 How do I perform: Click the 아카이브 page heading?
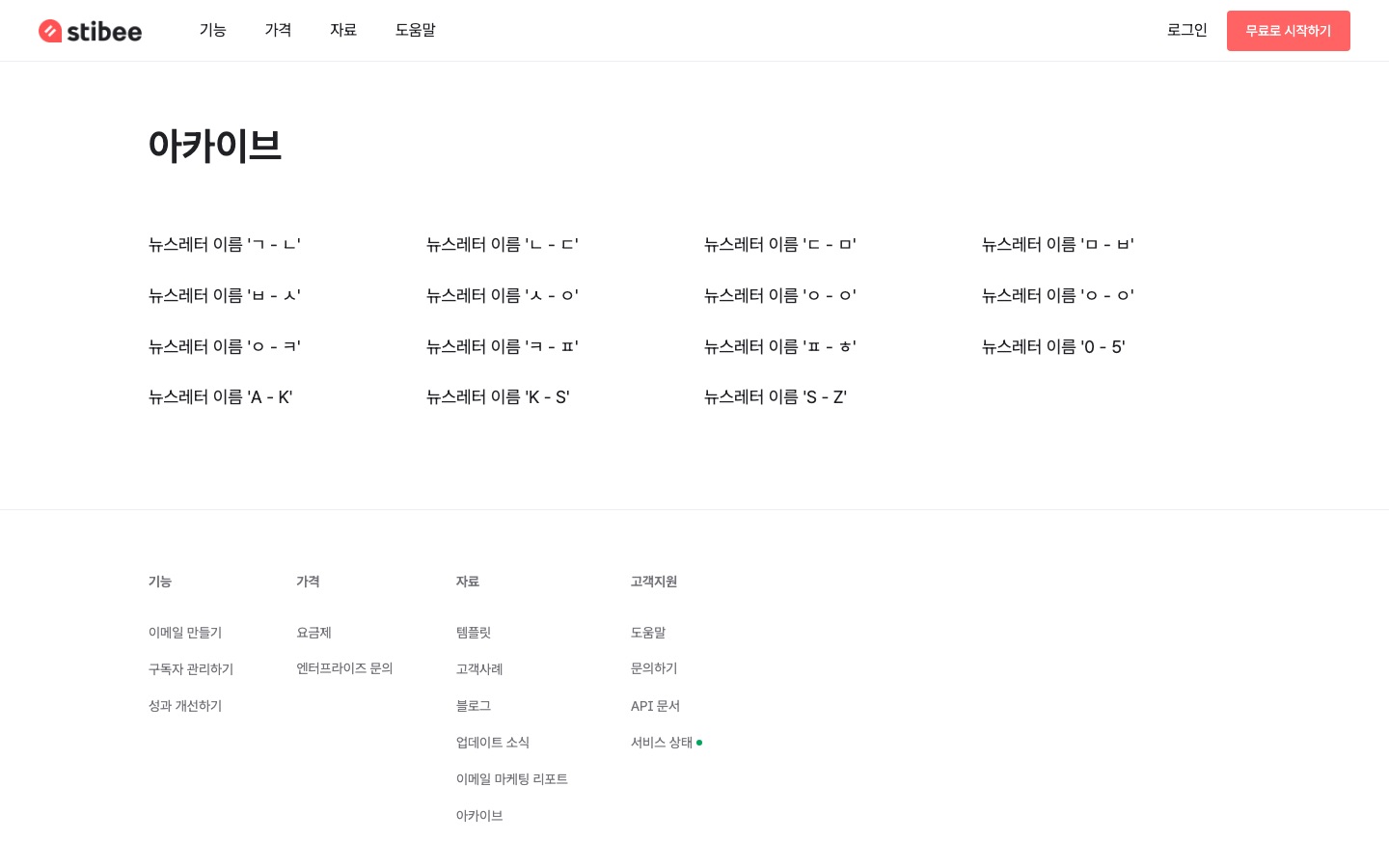[215, 146]
